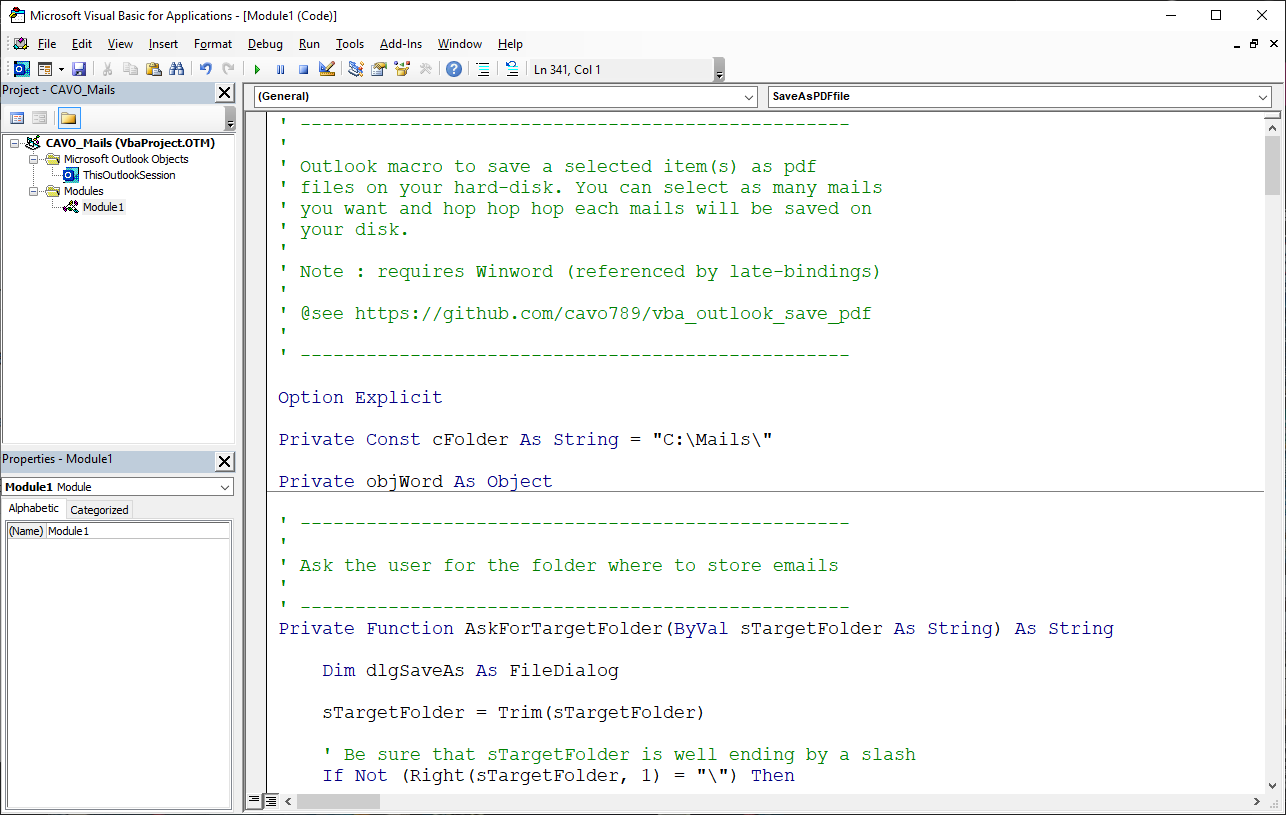Click View Object icon in Project panel

(40, 118)
